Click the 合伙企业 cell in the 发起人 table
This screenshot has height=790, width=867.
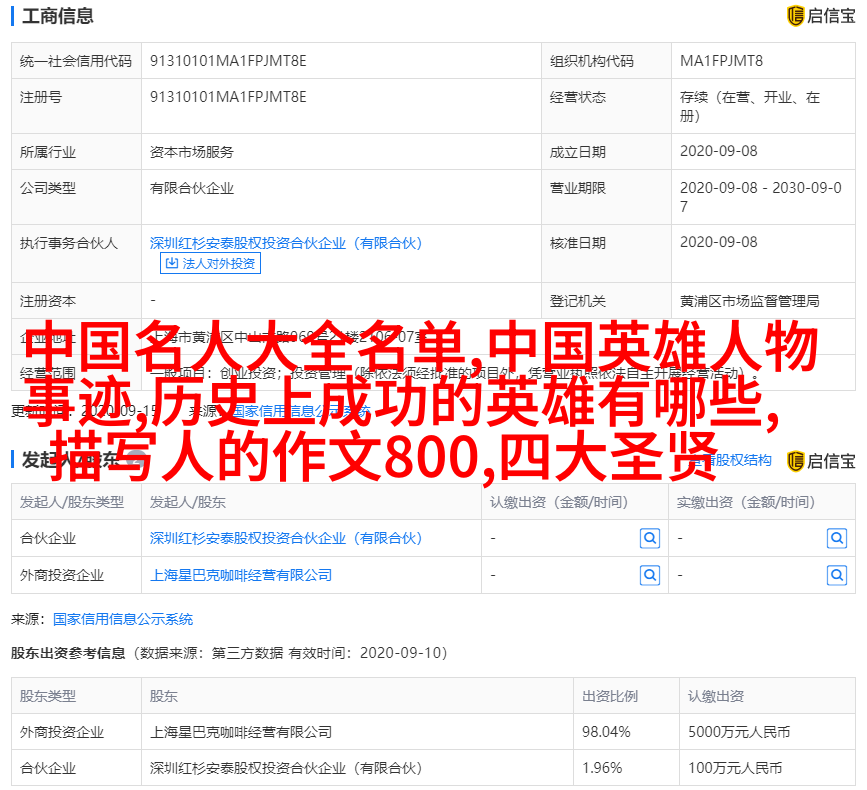(x=48, y=538)
